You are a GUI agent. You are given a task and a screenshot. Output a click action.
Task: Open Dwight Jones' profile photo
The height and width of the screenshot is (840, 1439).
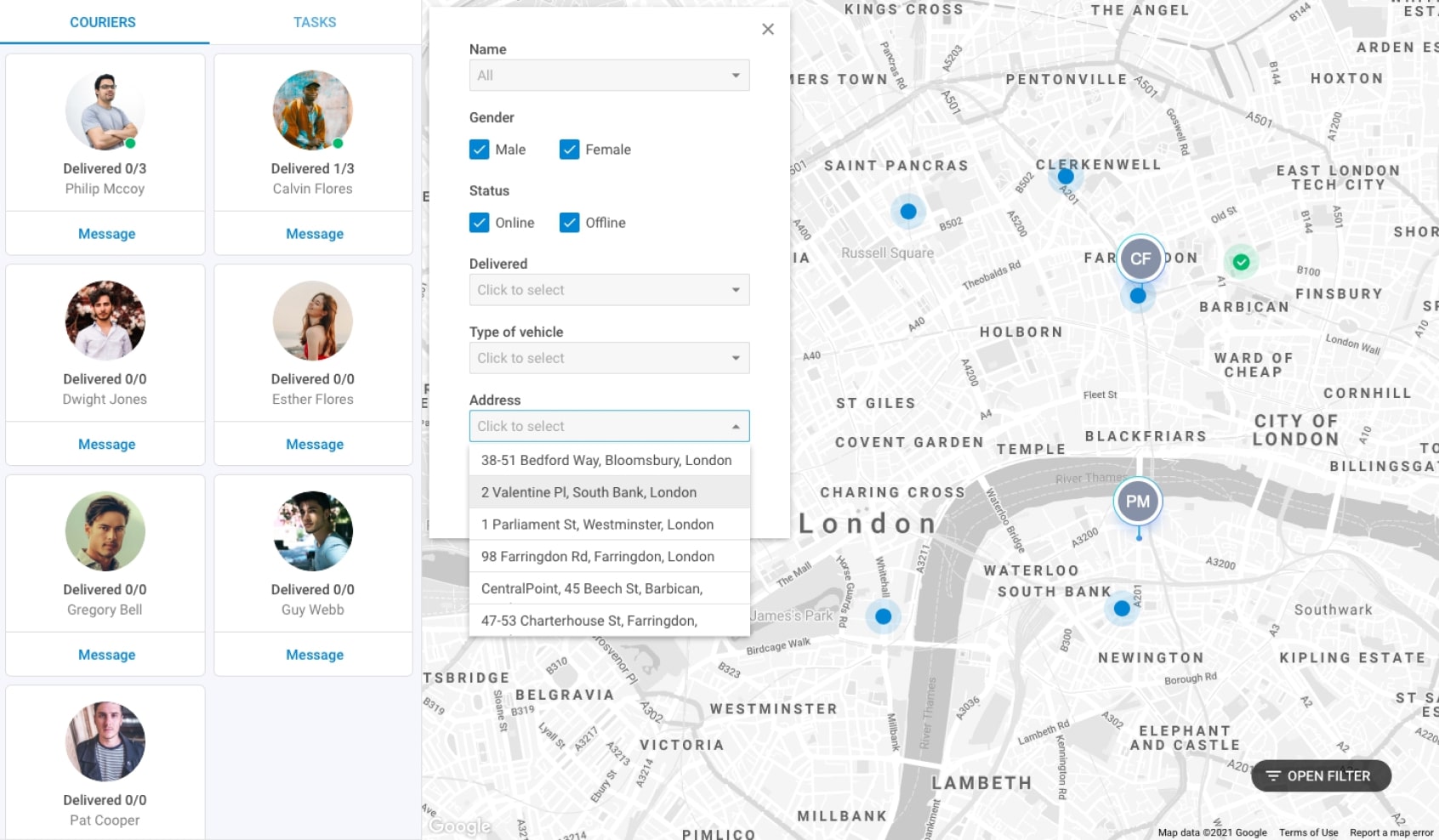pos(105,321)
